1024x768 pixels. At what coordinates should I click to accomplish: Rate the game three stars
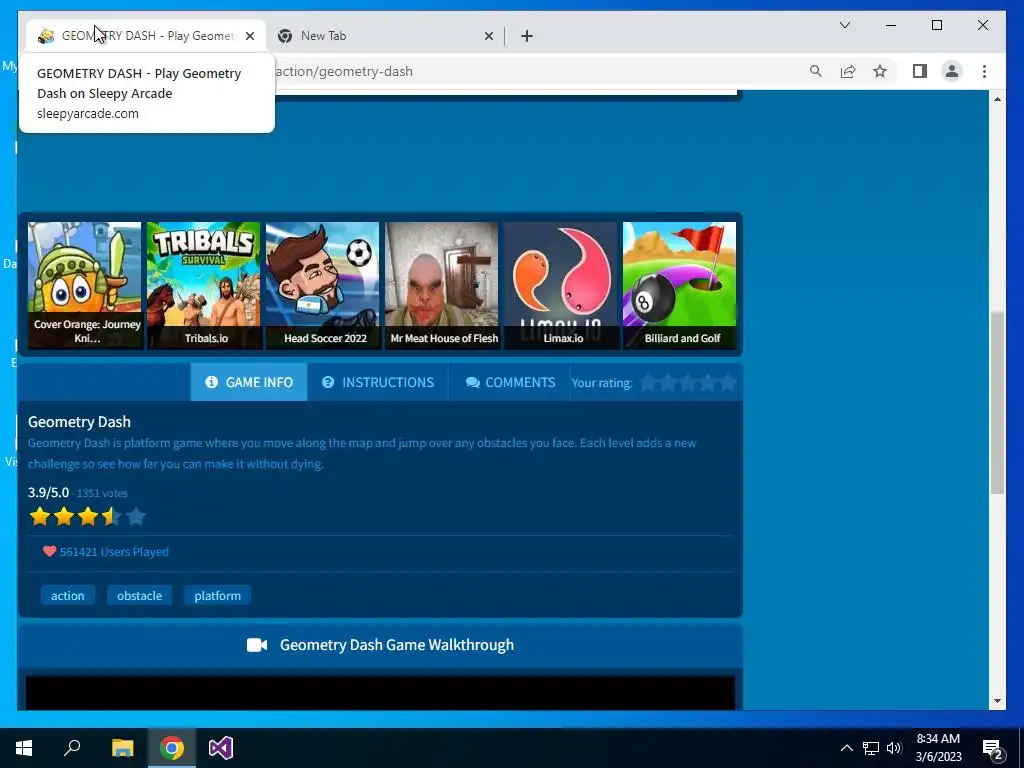point(688,383)
